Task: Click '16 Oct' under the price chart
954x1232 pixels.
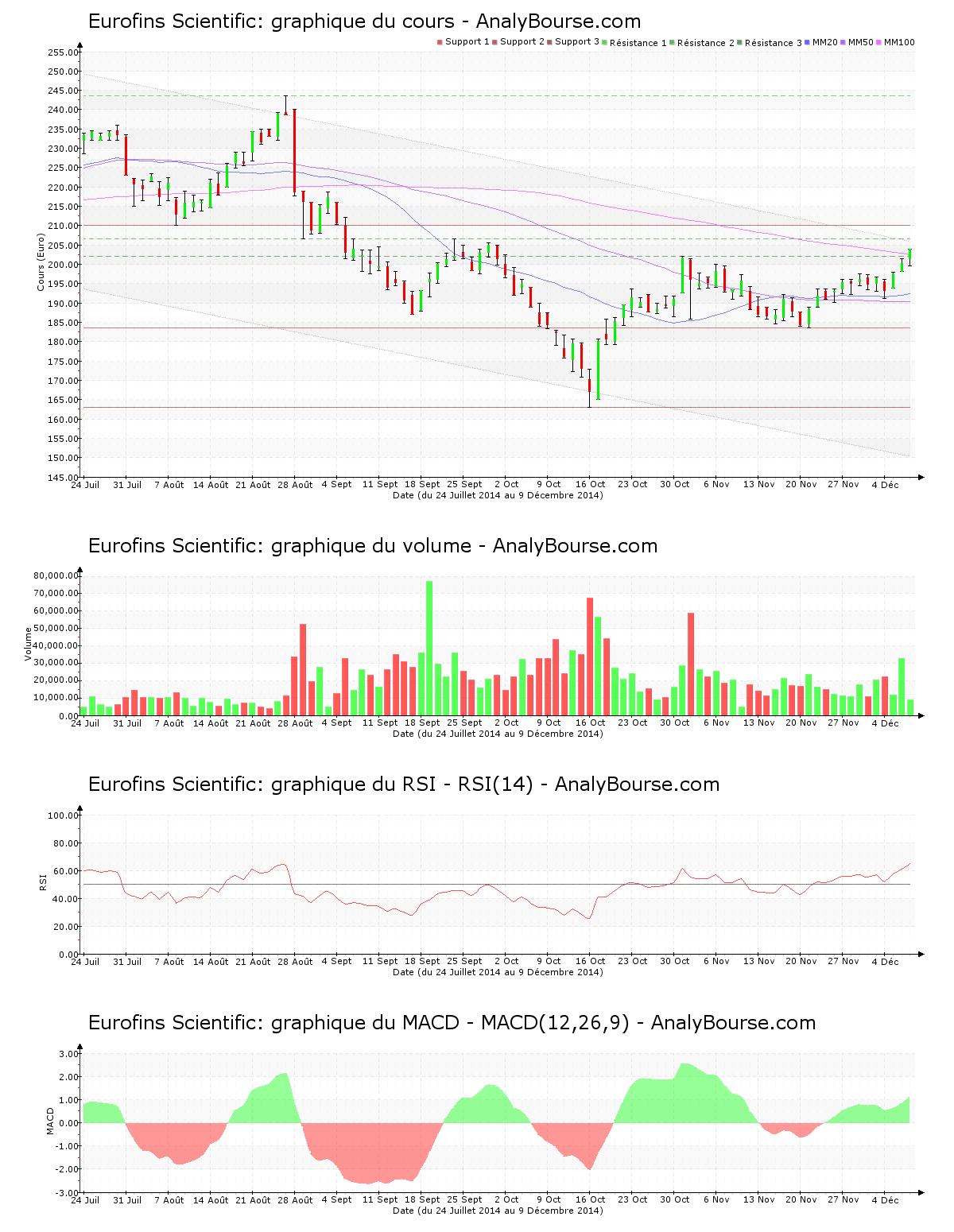Action: coord(591,484)
